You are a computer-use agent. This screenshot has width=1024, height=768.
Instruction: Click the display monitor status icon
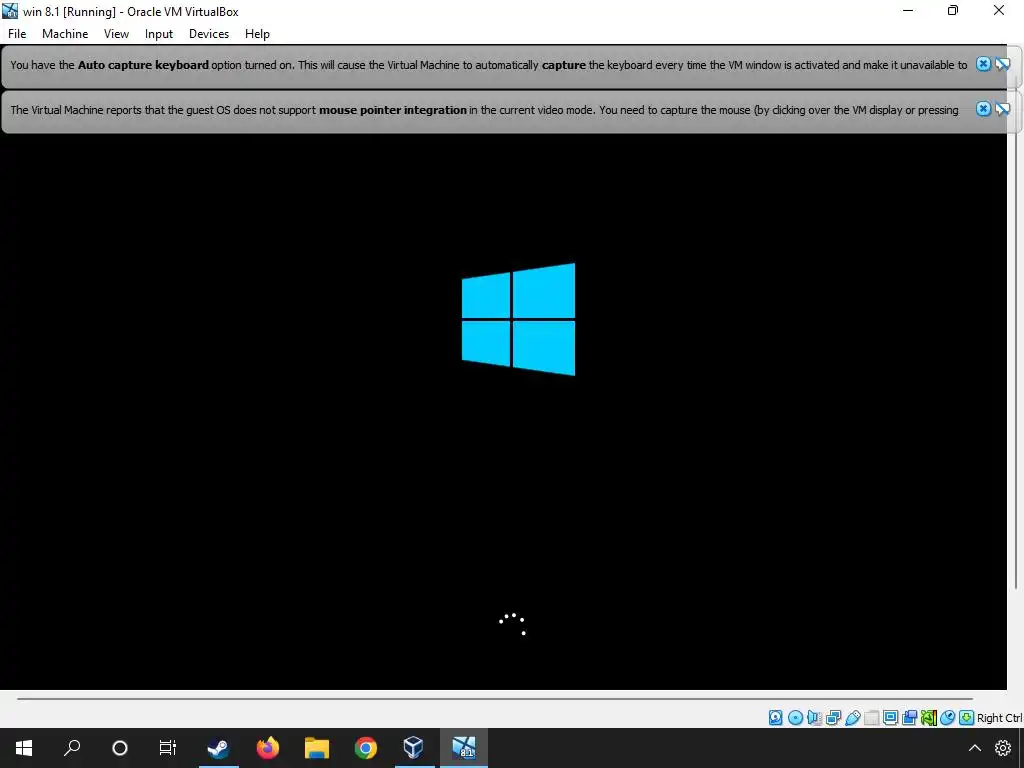click(890, 718)
